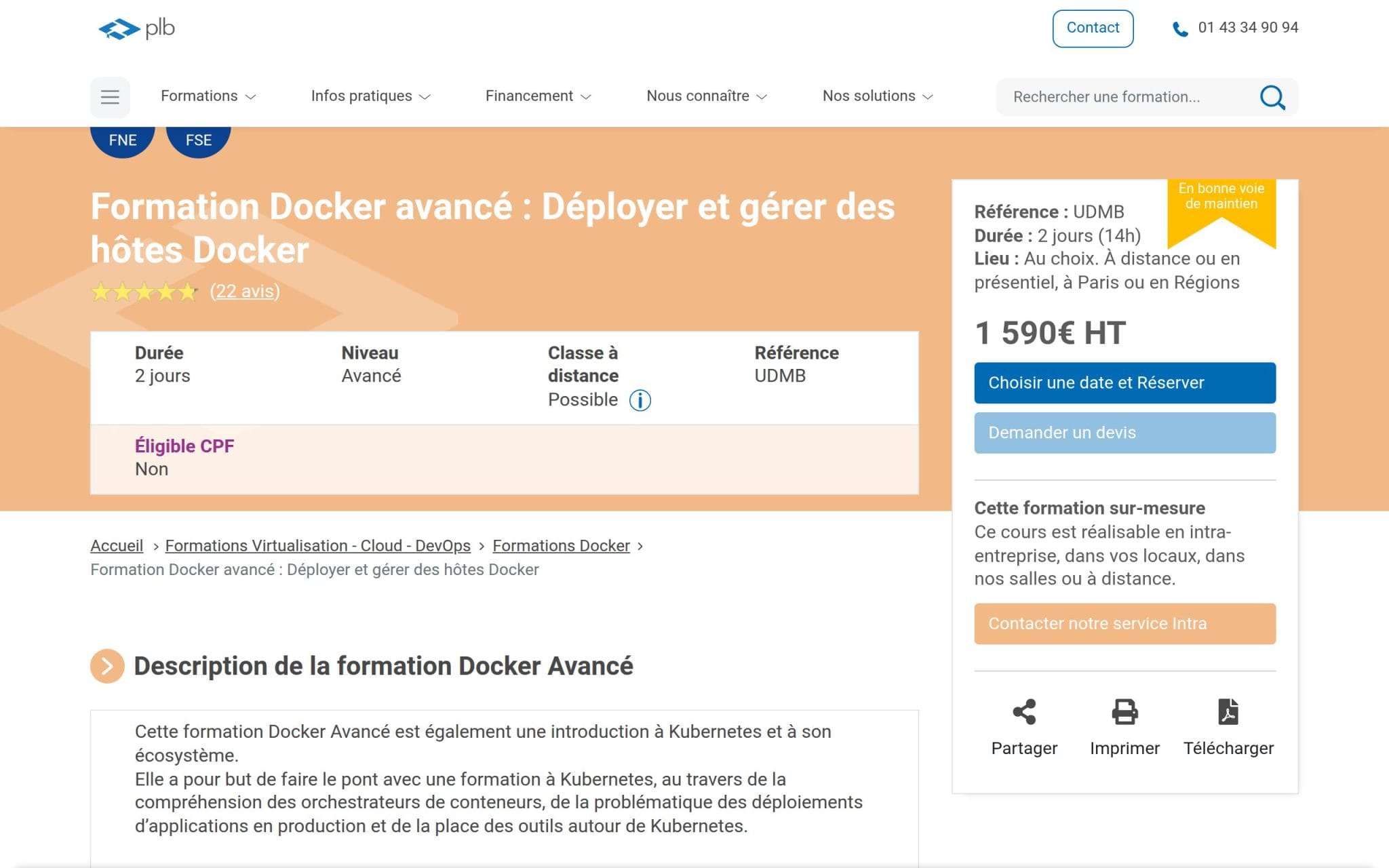
Task: Click Choisir une date et Réserver
Action: [x=1124, y=383]
